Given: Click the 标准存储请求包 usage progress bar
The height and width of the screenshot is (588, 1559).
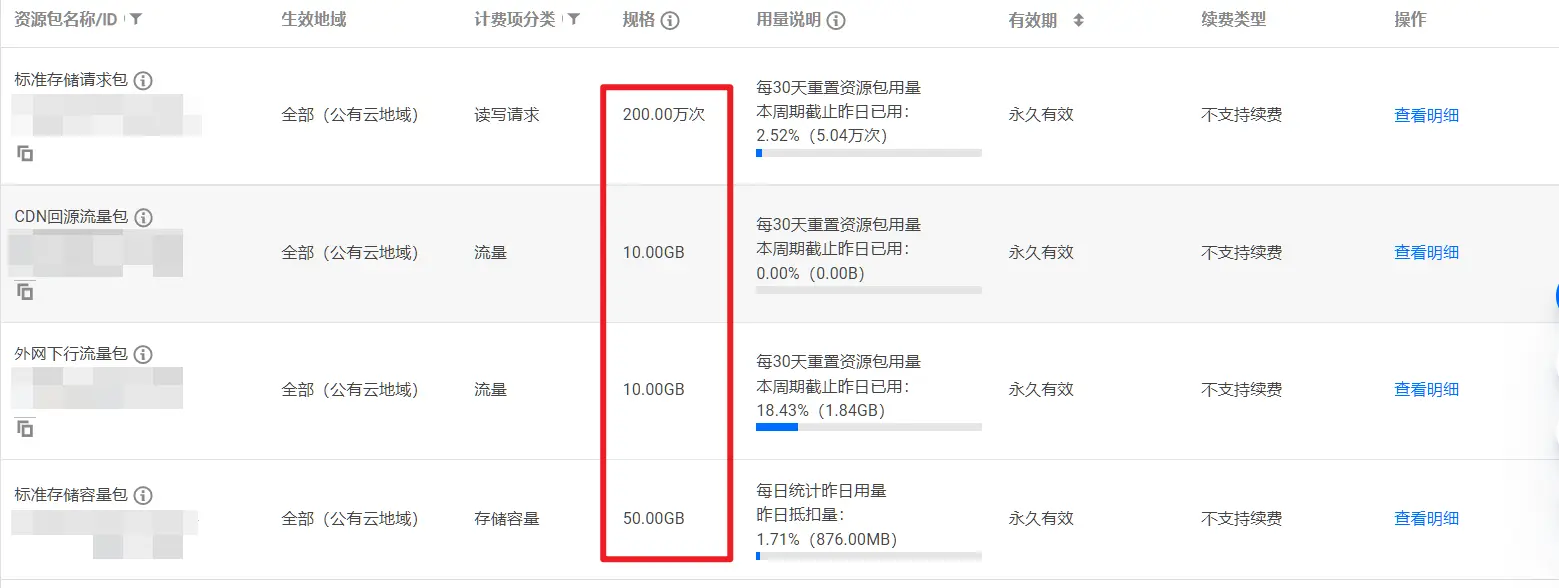Looking at the screenshot, I should (x=868, y=153).
